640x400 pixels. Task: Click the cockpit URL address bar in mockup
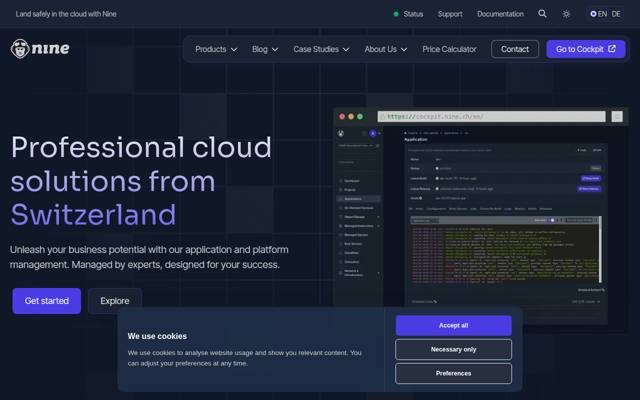coord(491,117)
